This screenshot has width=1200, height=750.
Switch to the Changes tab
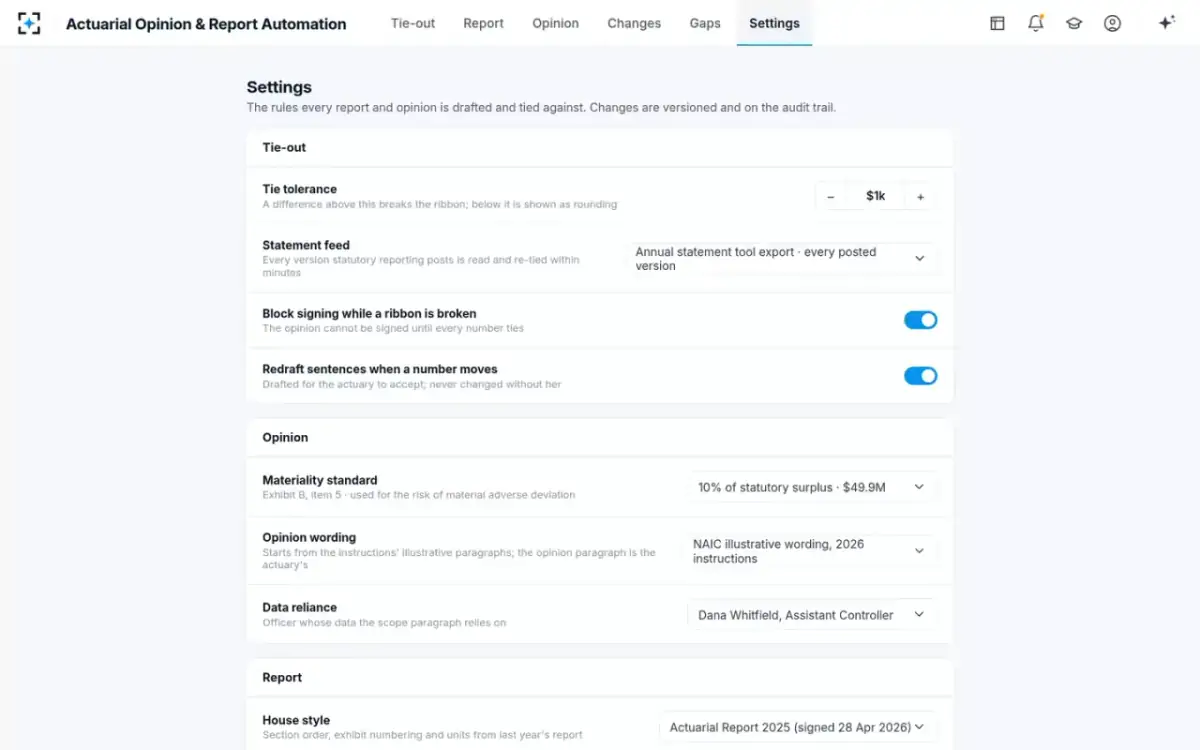tap(634, 23)
